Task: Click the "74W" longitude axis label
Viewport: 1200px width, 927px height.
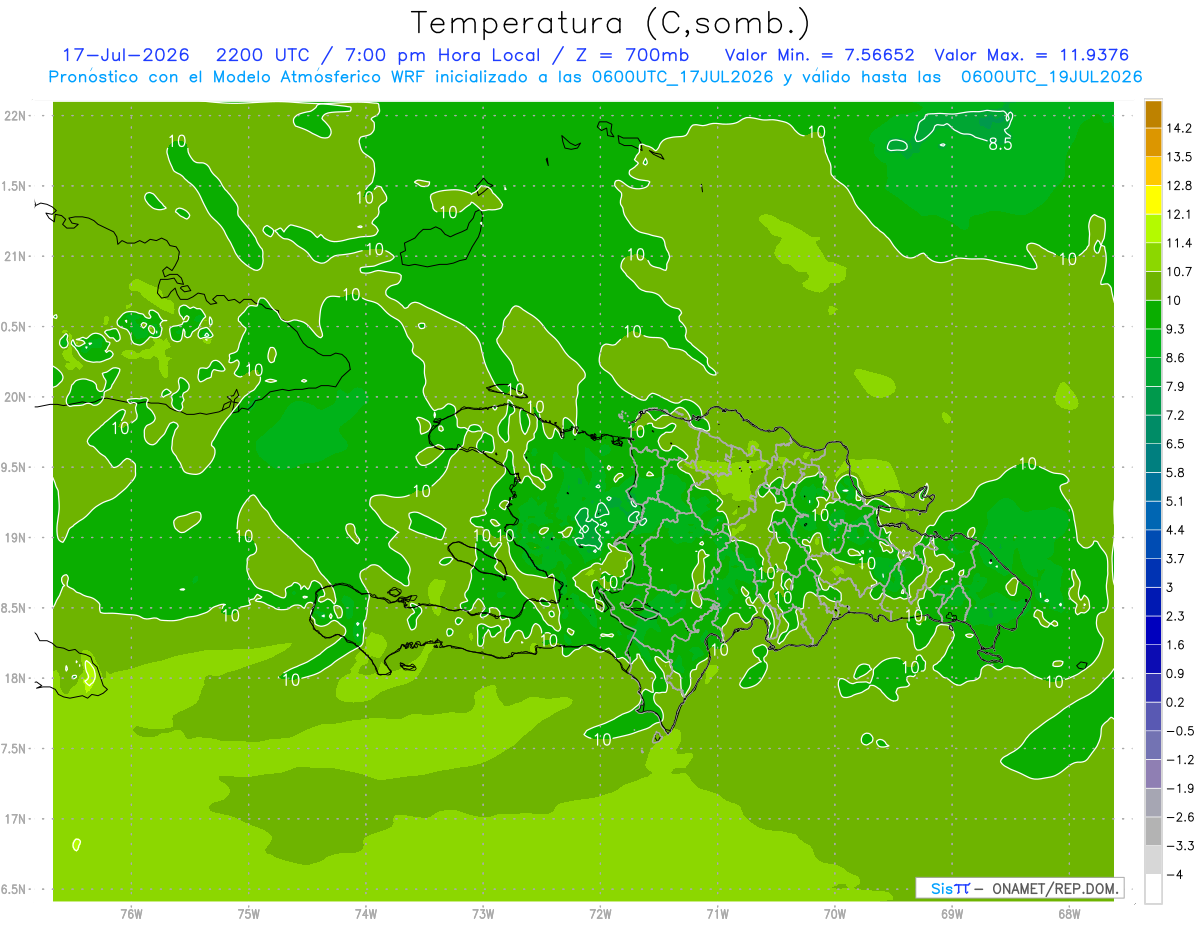Action: coord(366,913)
